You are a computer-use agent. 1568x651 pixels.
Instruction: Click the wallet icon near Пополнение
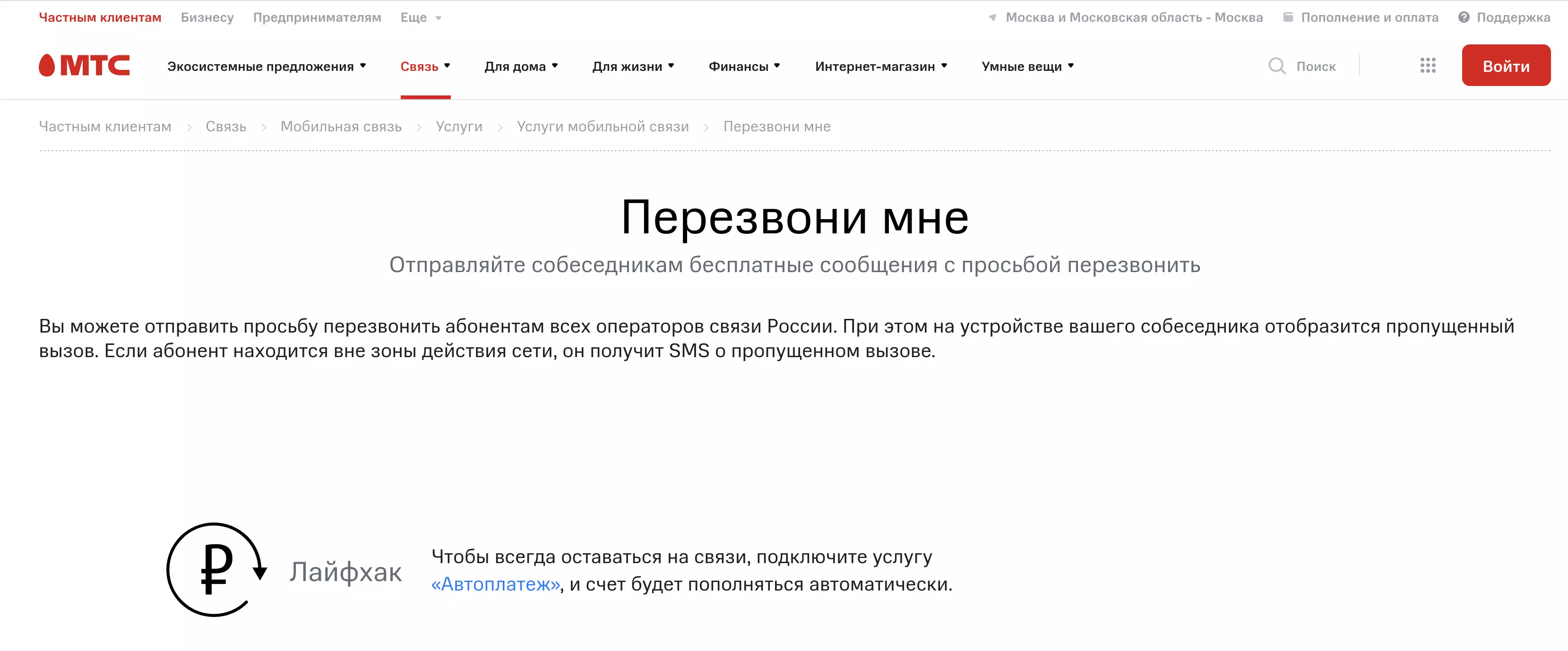click(x=1288, y=17)
